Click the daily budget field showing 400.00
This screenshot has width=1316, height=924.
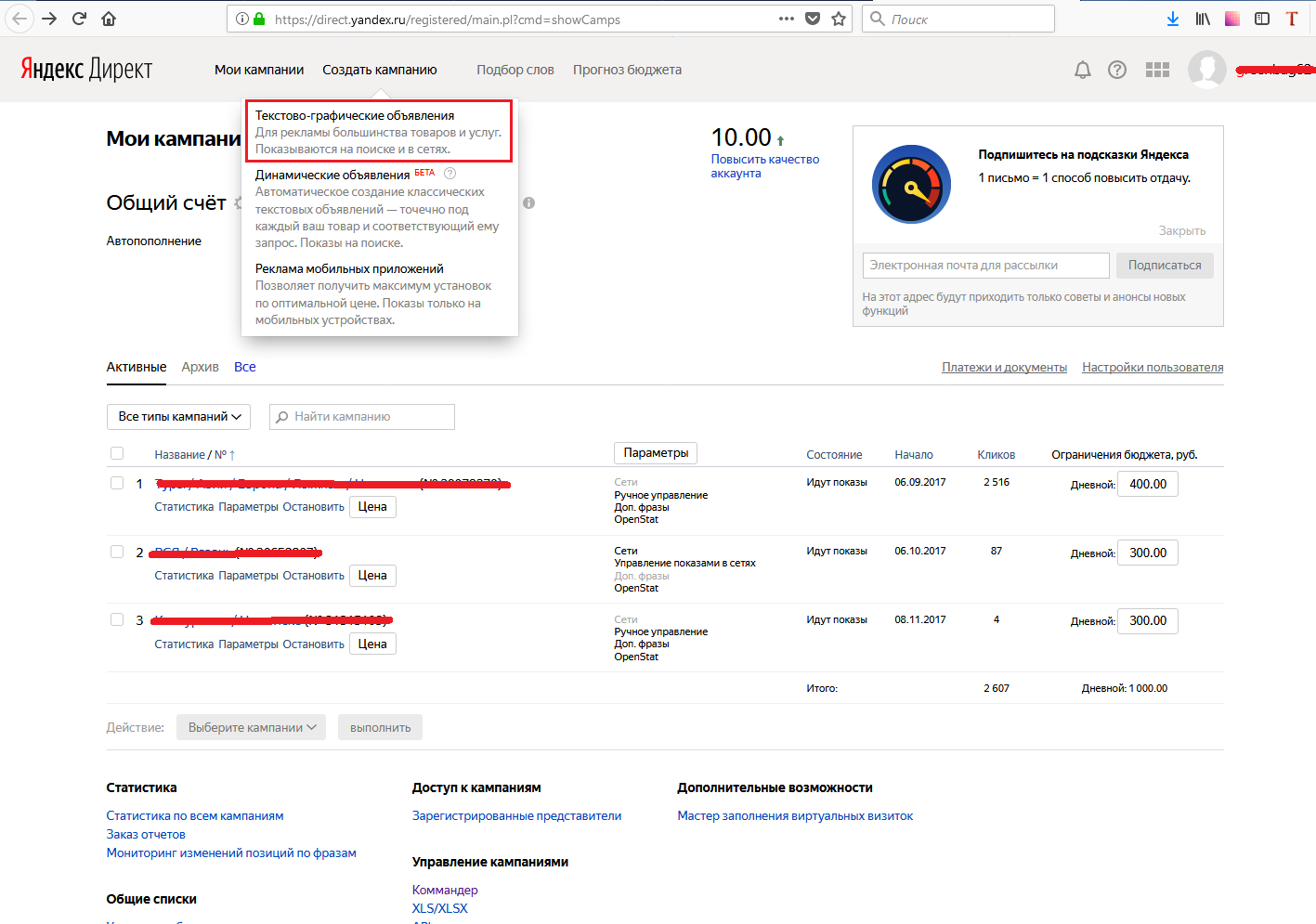tap(1148, 484)
